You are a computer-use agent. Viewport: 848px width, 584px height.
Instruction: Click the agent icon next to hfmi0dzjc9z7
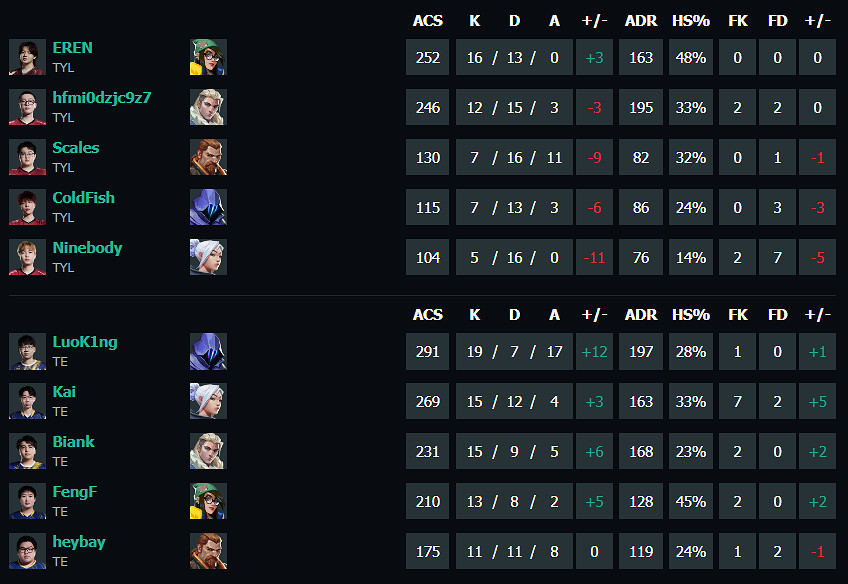(x=208, y=107)
